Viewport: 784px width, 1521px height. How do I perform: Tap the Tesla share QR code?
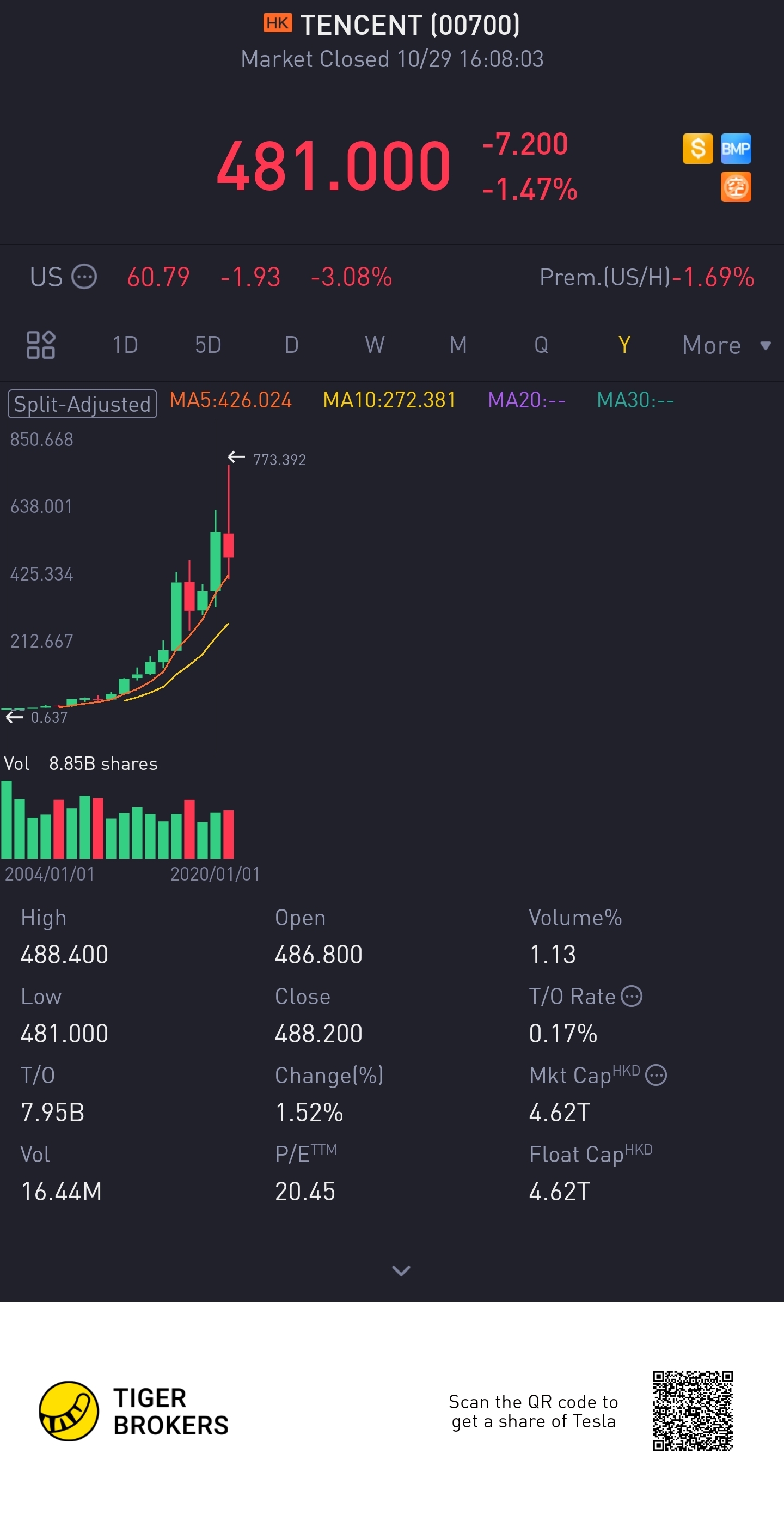(x=693, y=1411)
